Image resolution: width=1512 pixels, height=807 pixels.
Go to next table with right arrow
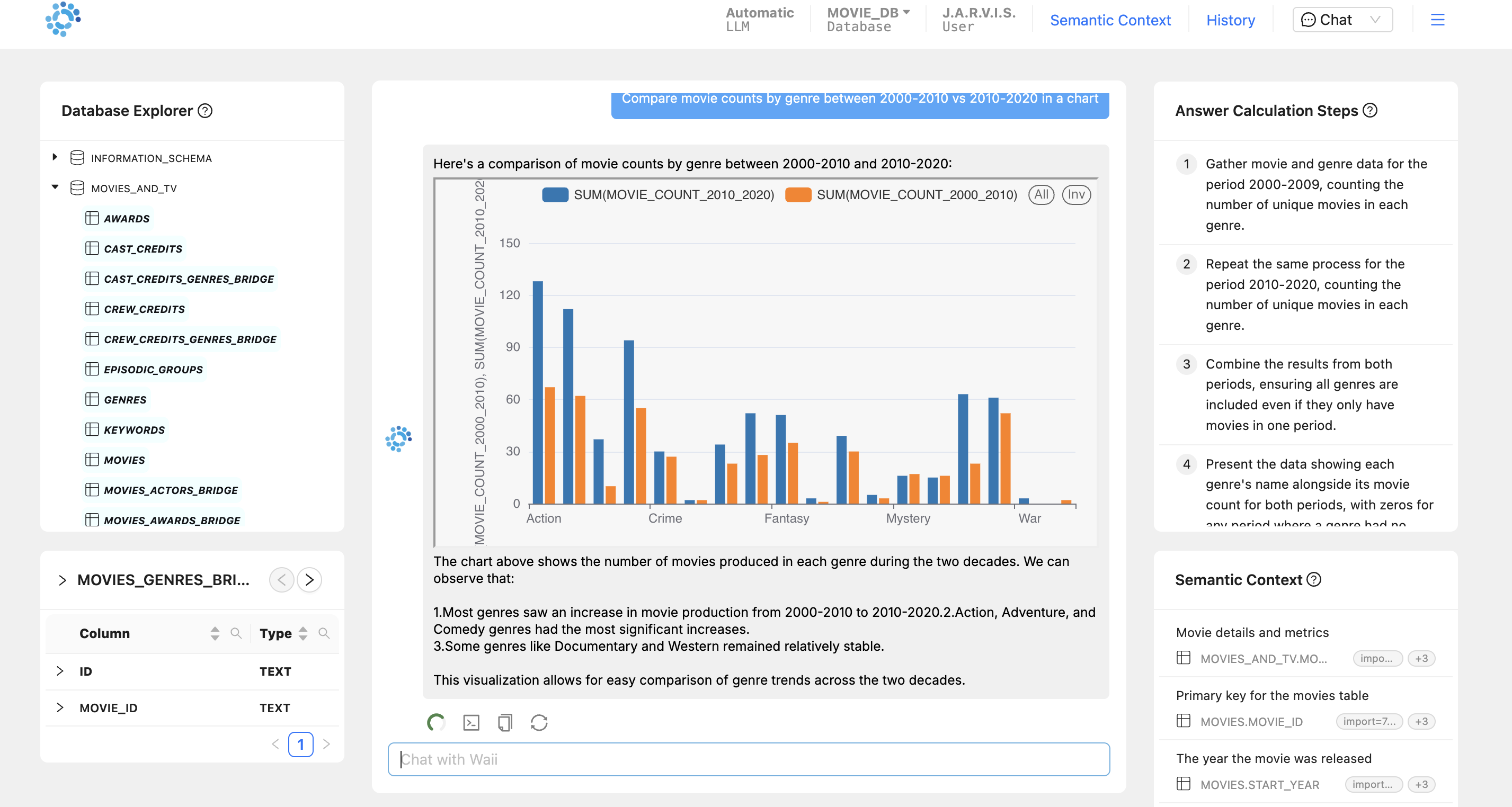tap(309, 580)
